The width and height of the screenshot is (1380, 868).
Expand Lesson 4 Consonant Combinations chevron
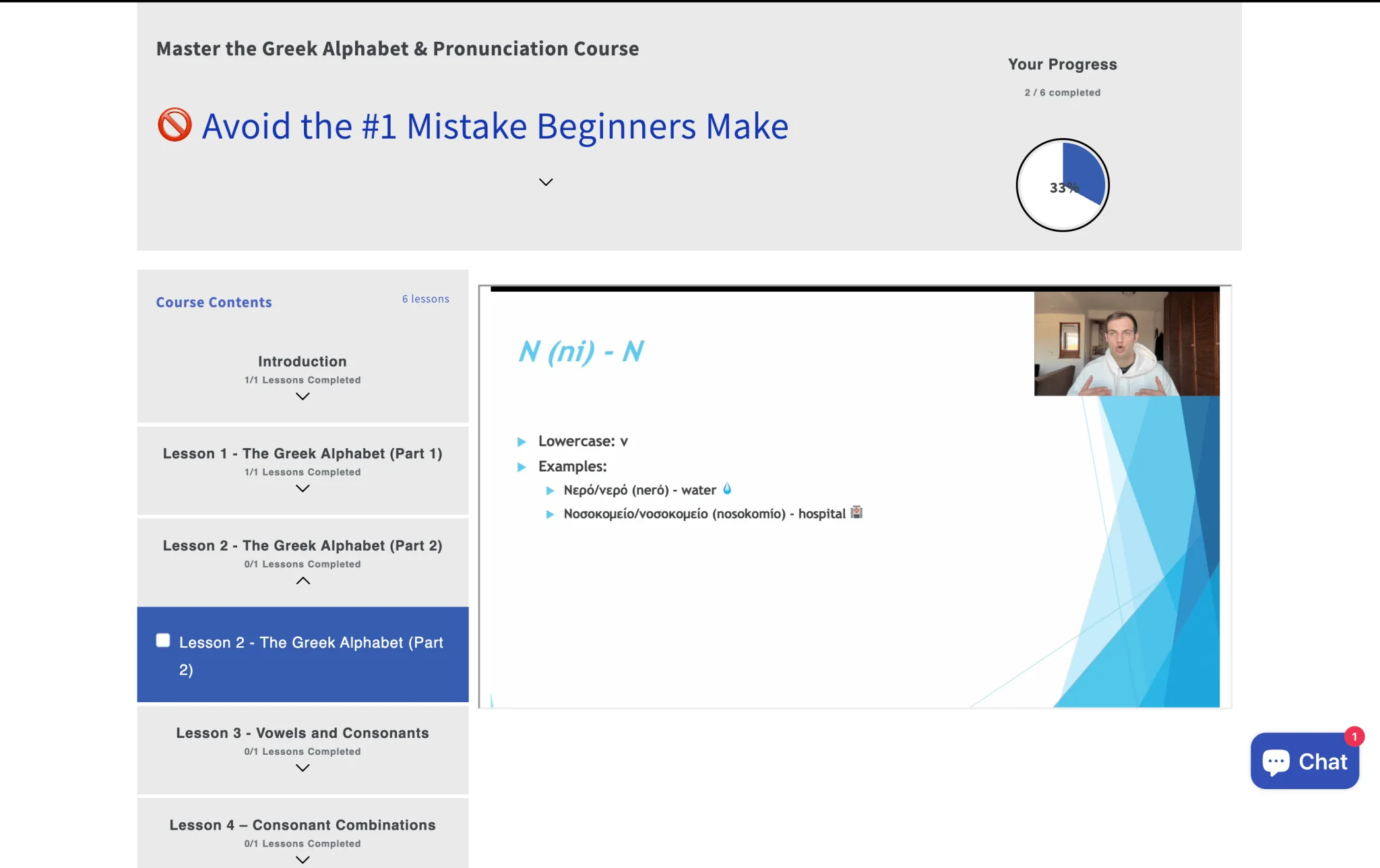tap(303, 860)
